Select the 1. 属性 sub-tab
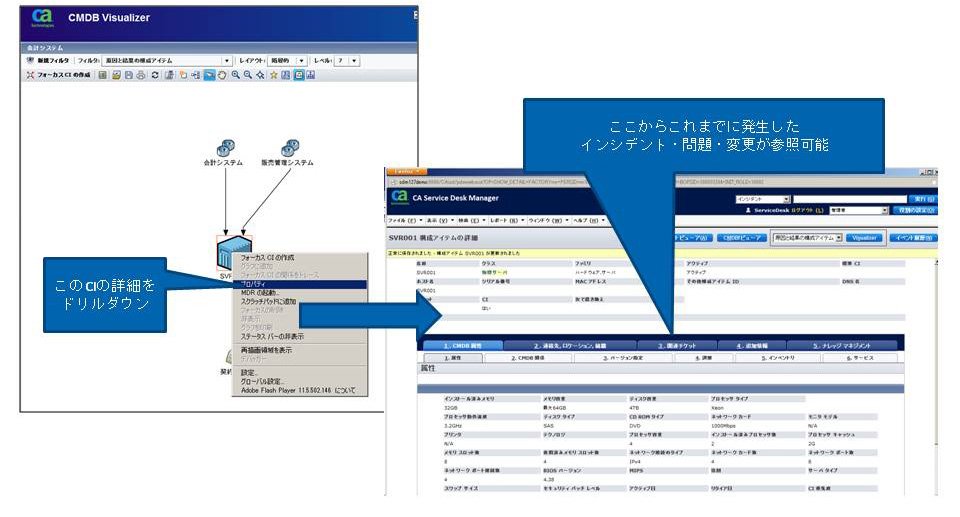The width and height of the screenshot is (960, 517). (454, 357)
